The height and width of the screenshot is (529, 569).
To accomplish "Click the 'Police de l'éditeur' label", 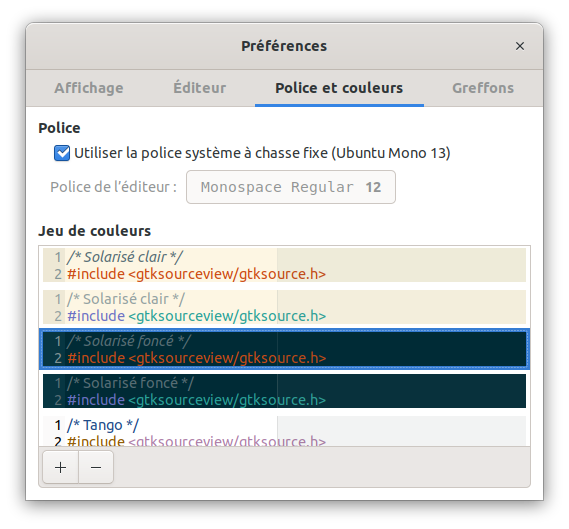I will click(113, 187).
